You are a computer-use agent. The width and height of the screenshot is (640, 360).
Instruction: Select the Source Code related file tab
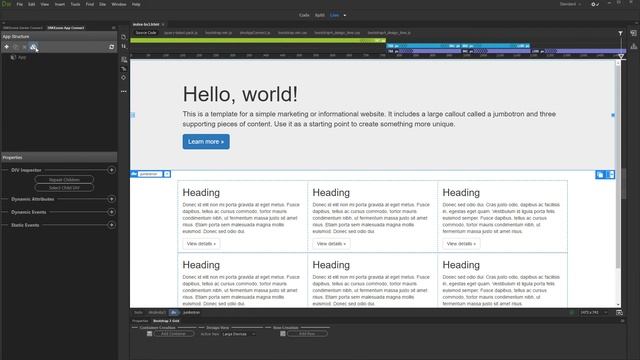(146, 33)
